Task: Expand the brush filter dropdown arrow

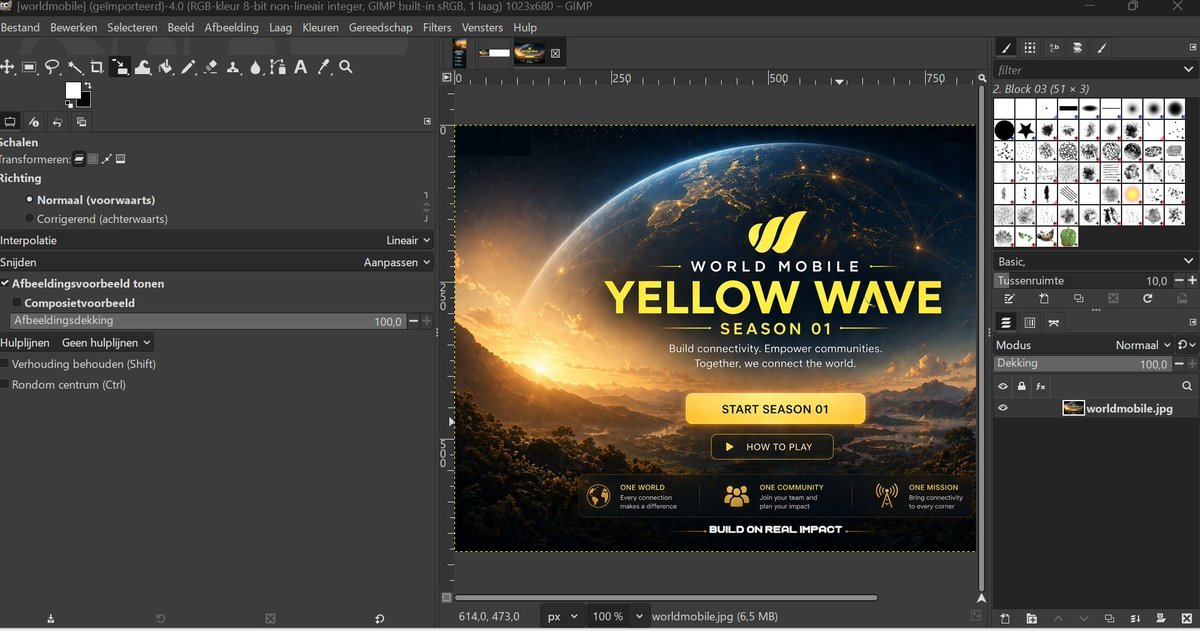Action: pyautogui.click(x=1188, y=70)
